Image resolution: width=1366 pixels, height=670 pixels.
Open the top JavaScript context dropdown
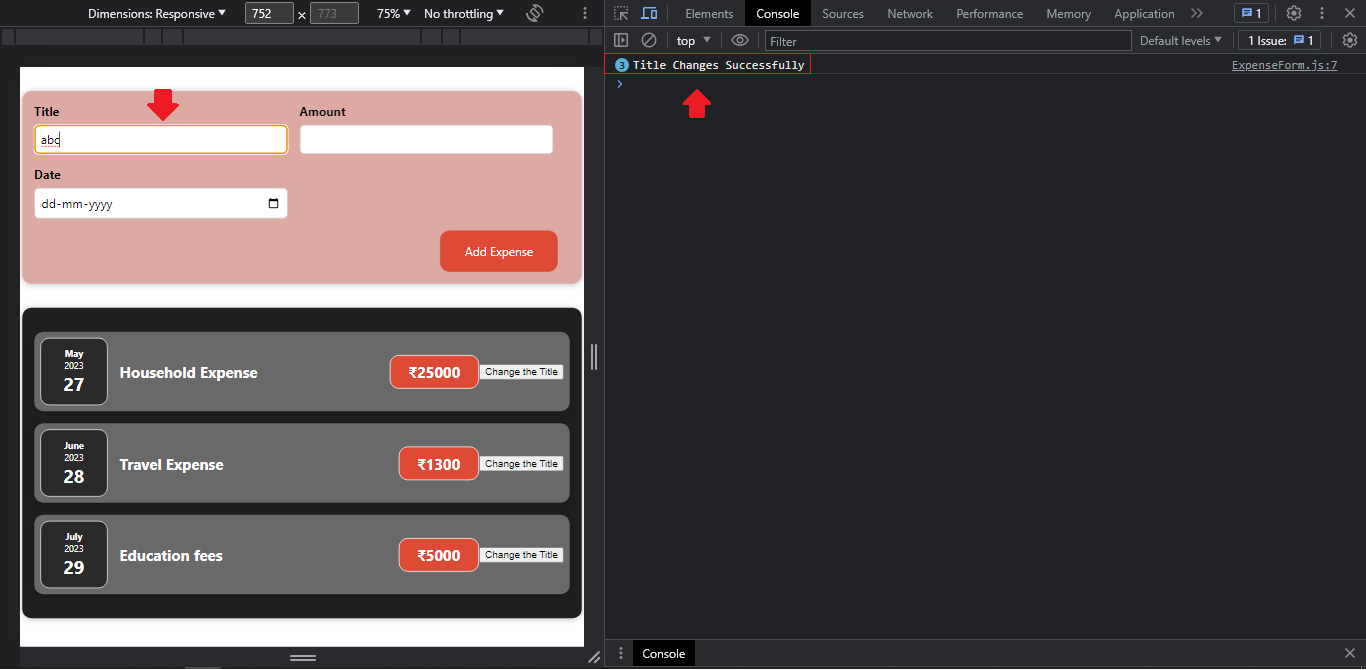693,40
